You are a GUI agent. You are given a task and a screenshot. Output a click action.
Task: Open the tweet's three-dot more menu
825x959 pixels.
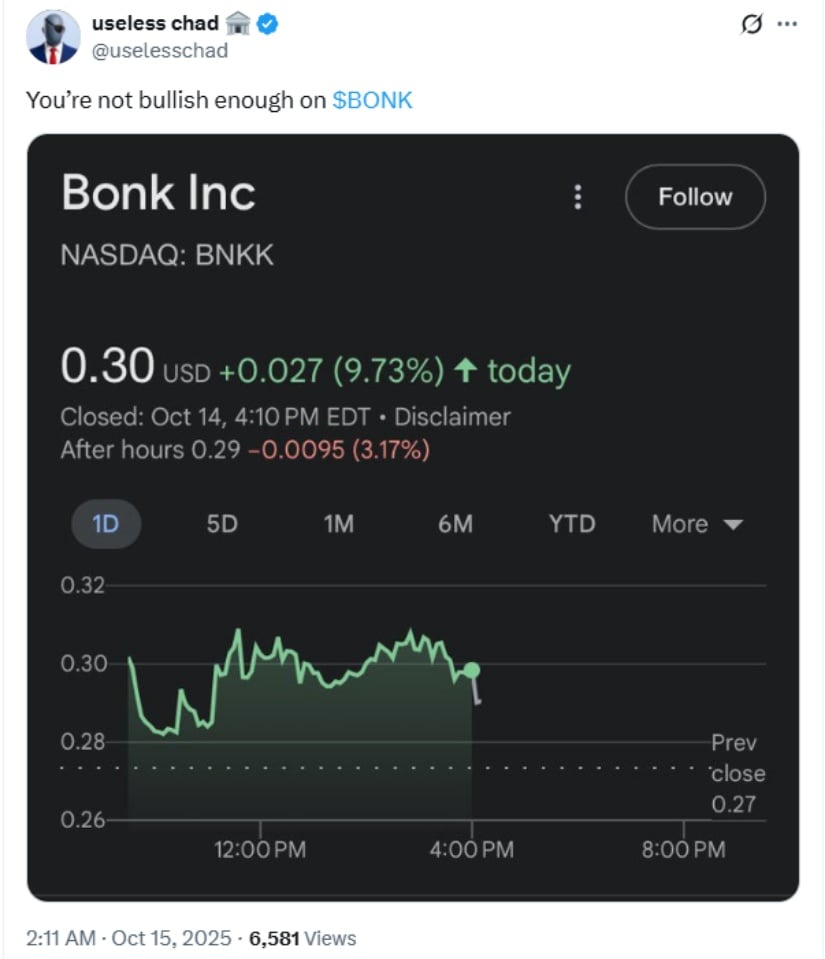point(787,25)
